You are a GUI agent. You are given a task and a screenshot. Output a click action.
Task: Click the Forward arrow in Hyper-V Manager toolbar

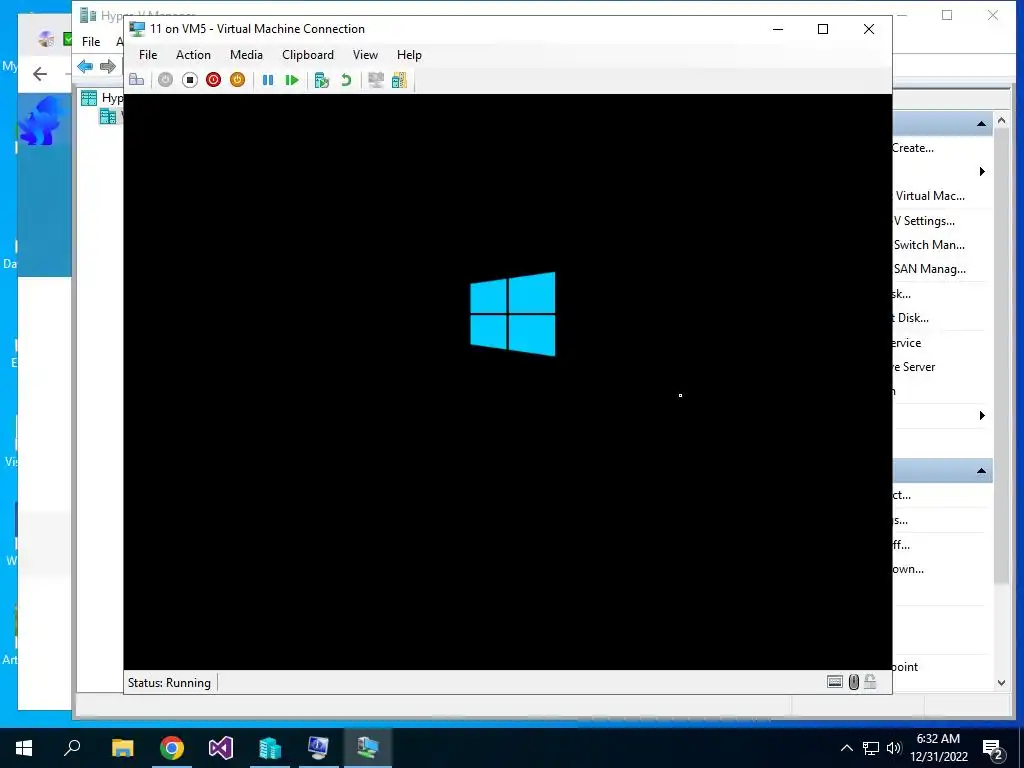[x=108, y=66]
